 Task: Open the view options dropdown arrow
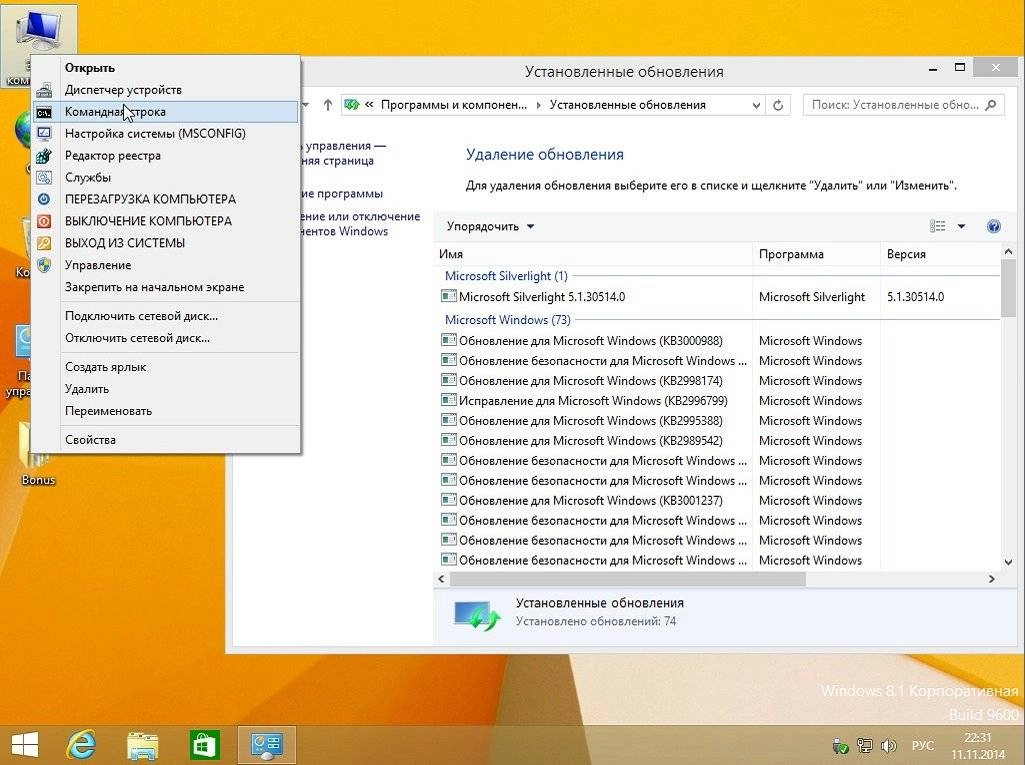click(962, 226)
